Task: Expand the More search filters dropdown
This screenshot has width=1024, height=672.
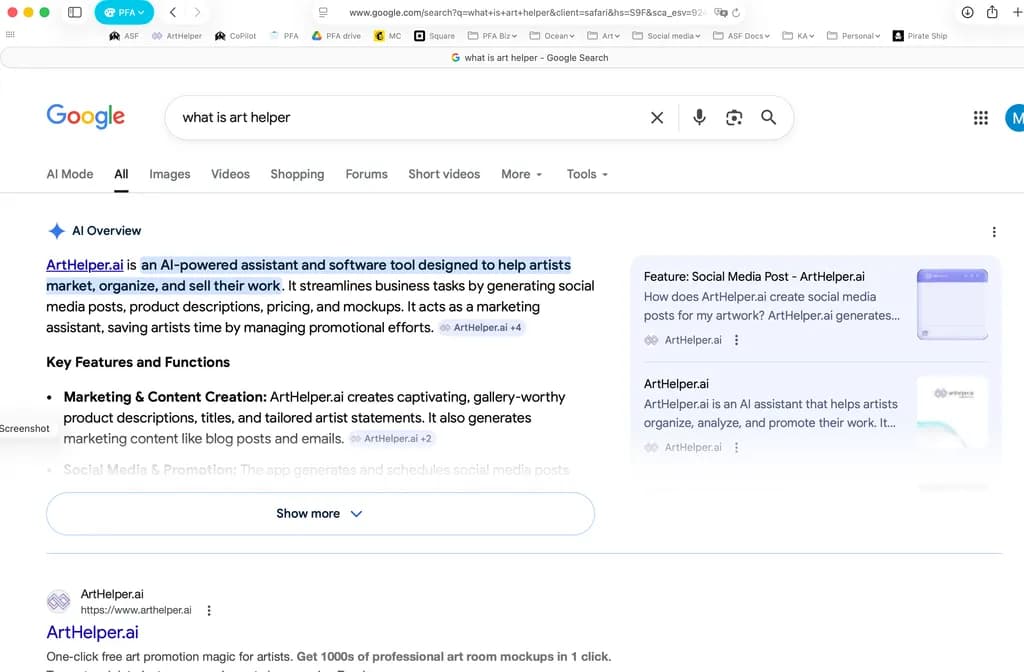Action: coord(521,174)
